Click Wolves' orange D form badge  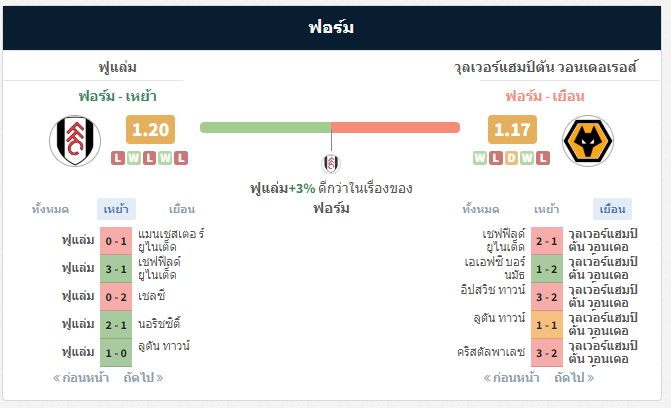click(511, 158)
